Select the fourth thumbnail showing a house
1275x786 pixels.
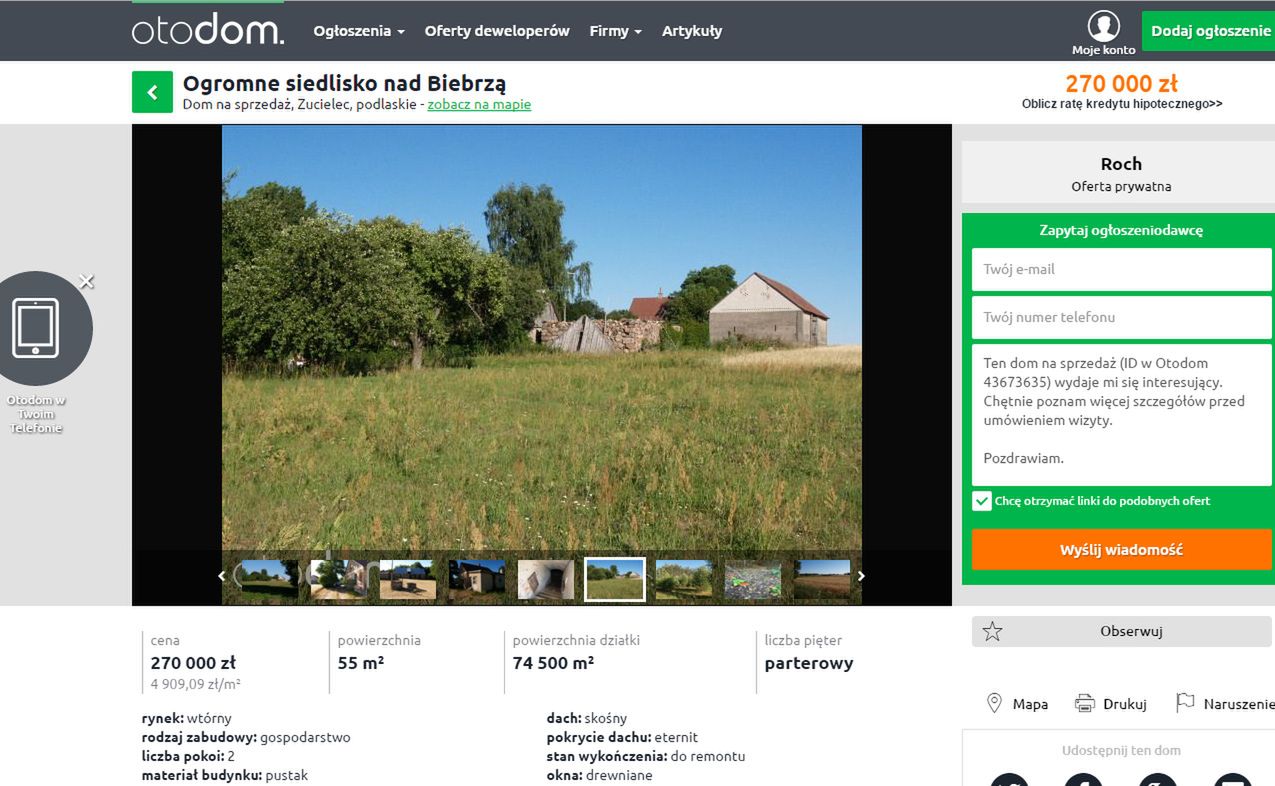(477, 579)
